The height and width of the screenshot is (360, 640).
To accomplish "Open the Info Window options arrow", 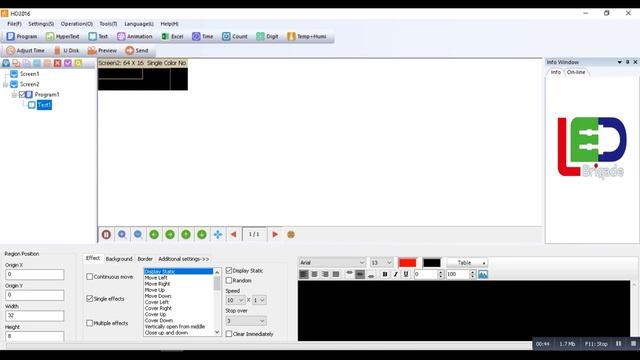I will pyautogui.click(x=620, y=62).
